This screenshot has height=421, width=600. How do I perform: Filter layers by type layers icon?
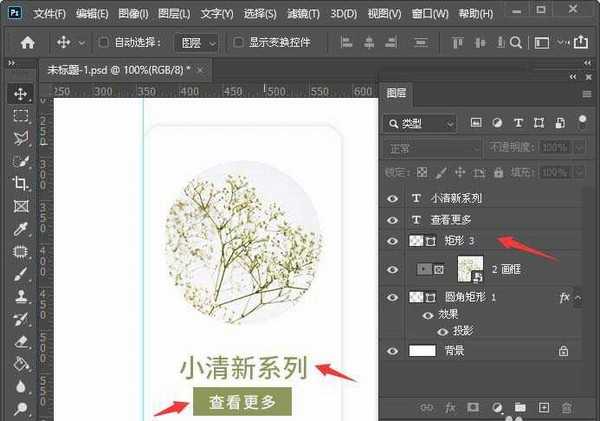point(517,123)
